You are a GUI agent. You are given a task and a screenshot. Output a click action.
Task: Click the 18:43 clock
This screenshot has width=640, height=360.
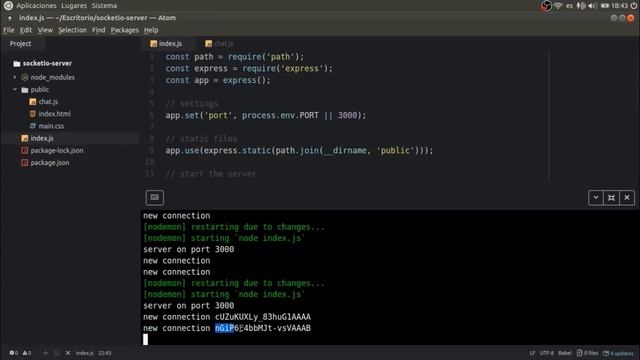point(620,6)
